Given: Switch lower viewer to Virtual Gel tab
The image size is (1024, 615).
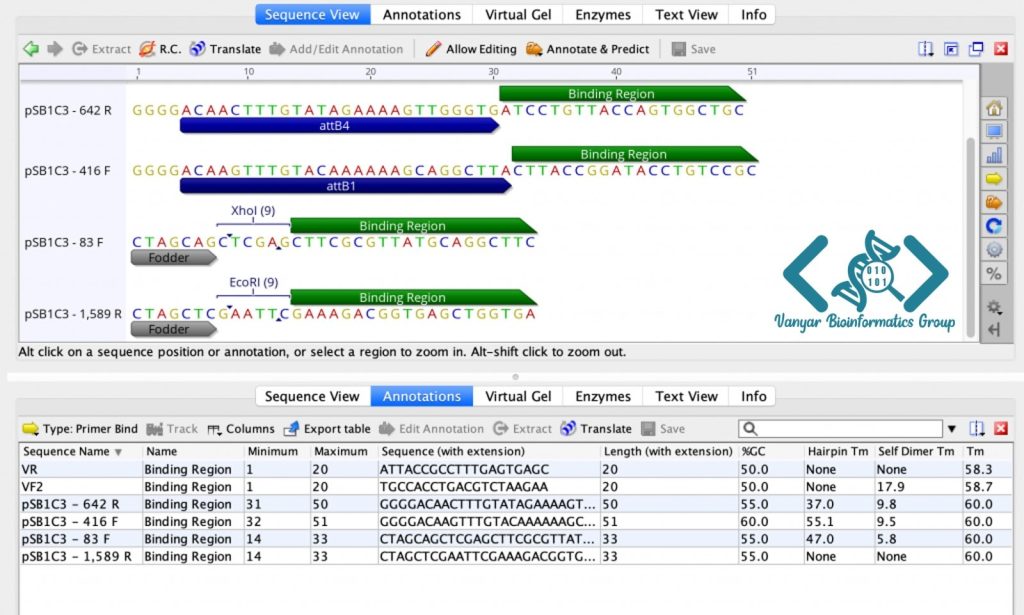Looking at the screenshot, I should point(518,396).
